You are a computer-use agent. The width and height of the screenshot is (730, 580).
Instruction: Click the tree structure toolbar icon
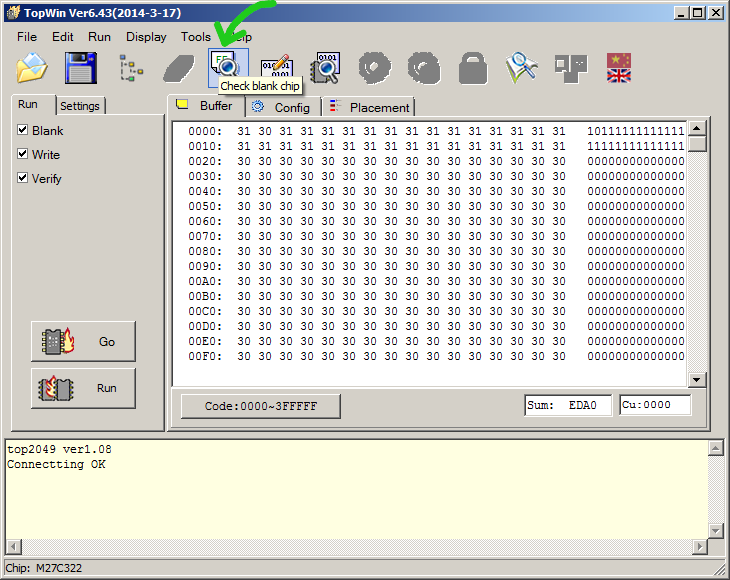point(130,68)
